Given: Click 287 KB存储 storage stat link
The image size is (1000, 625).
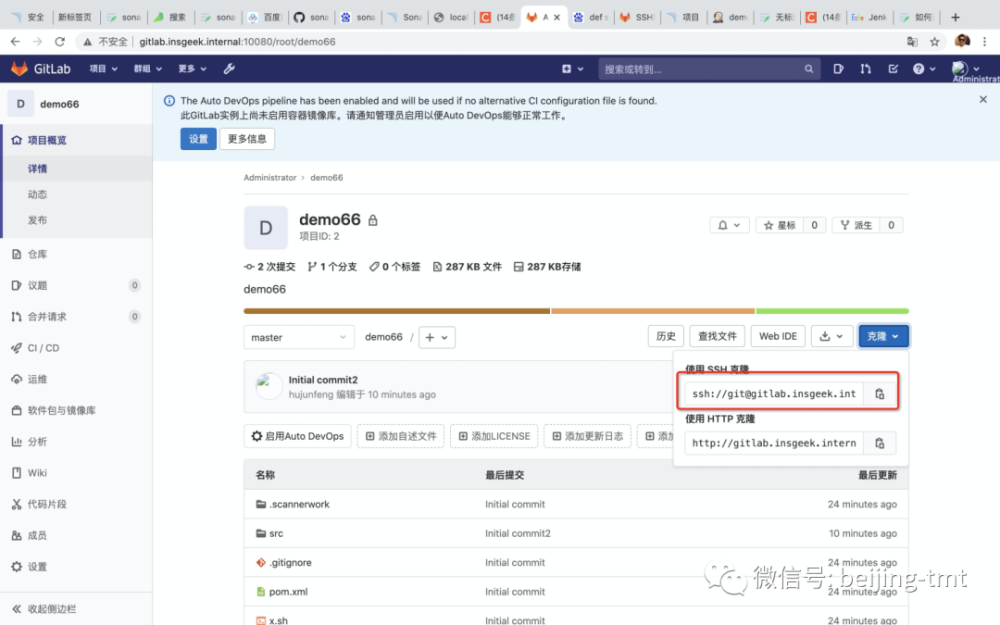Looking at the screenshot, I should tap(547, 267).
